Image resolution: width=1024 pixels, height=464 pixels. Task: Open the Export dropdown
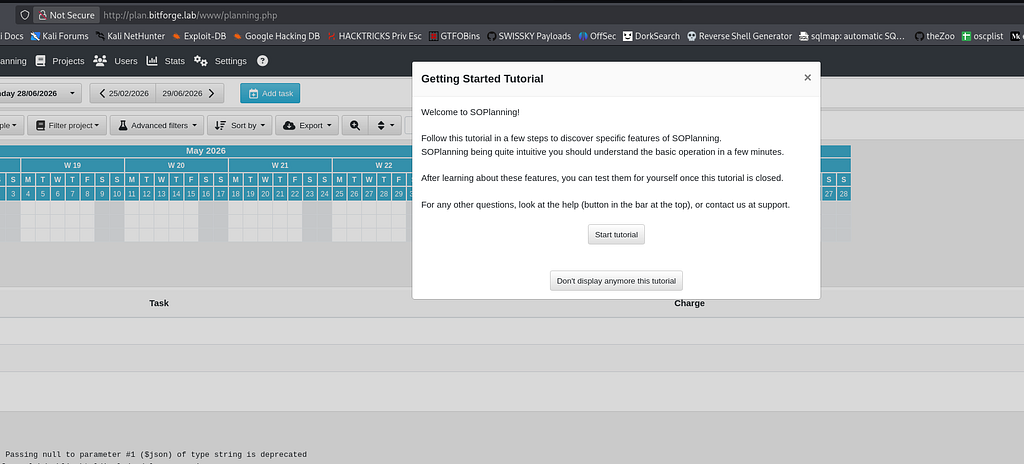307,125
